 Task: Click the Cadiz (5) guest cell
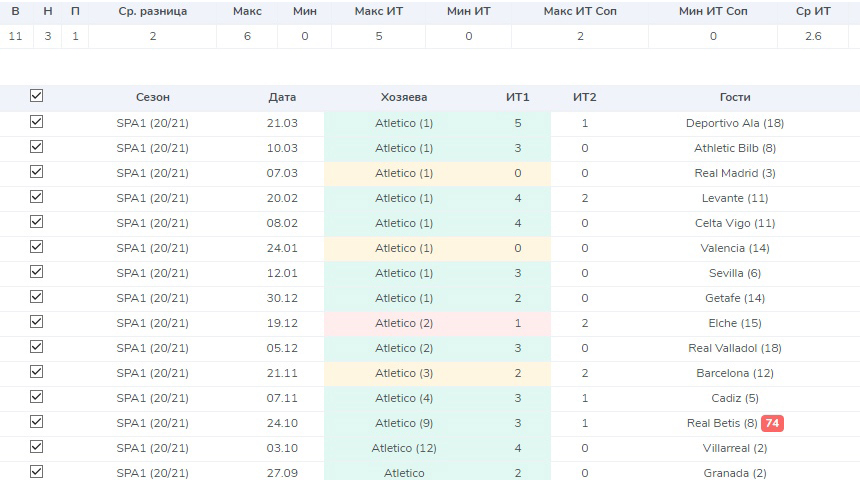click(734, 398)
